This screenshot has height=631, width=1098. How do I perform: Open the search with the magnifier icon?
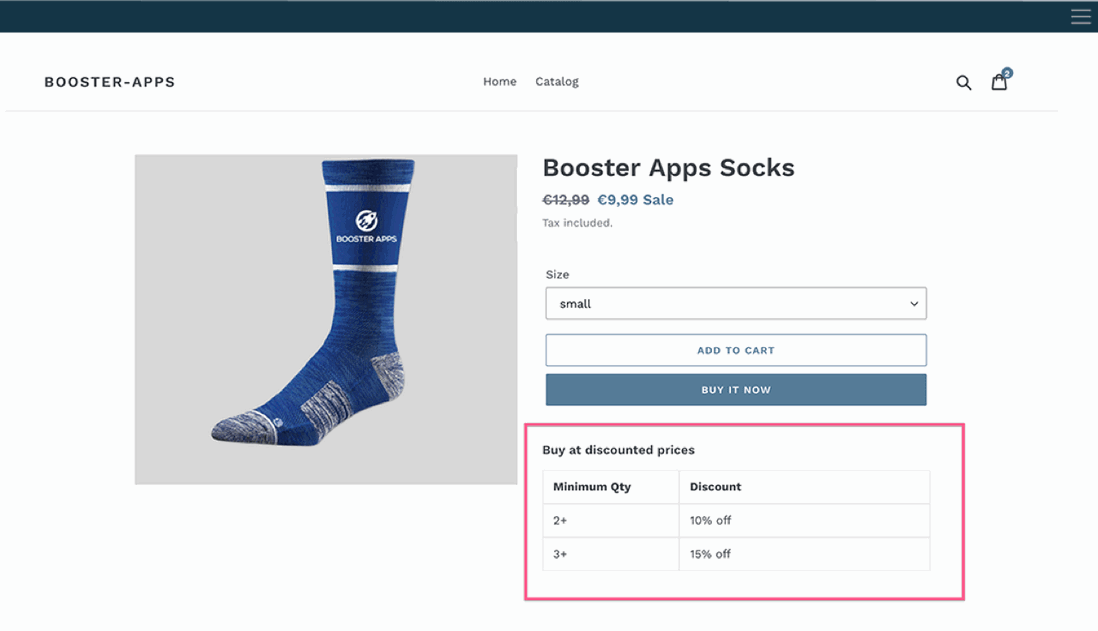pyautogui.click(x=963, y=82)
